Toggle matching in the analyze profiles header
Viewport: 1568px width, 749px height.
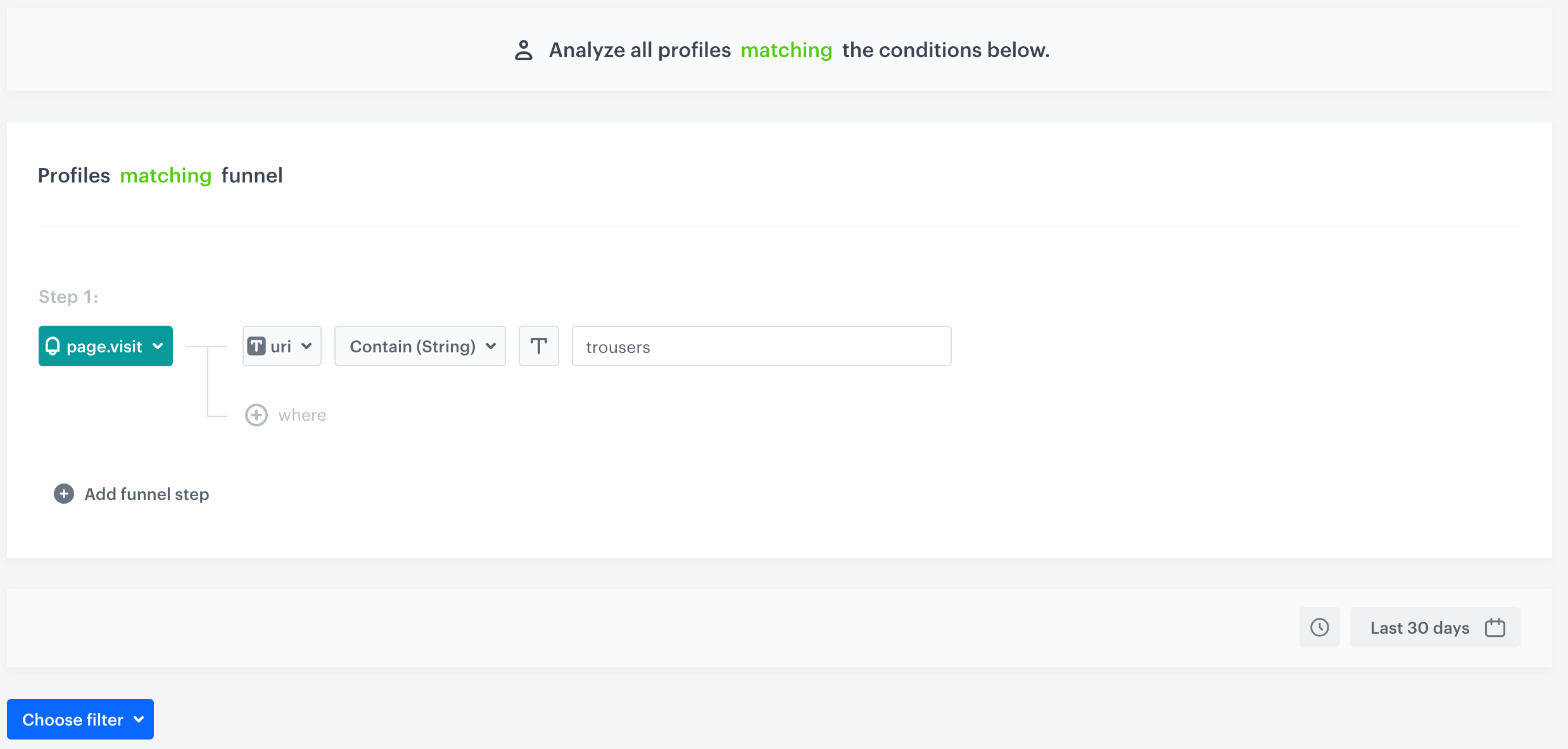tap(787, 49)
